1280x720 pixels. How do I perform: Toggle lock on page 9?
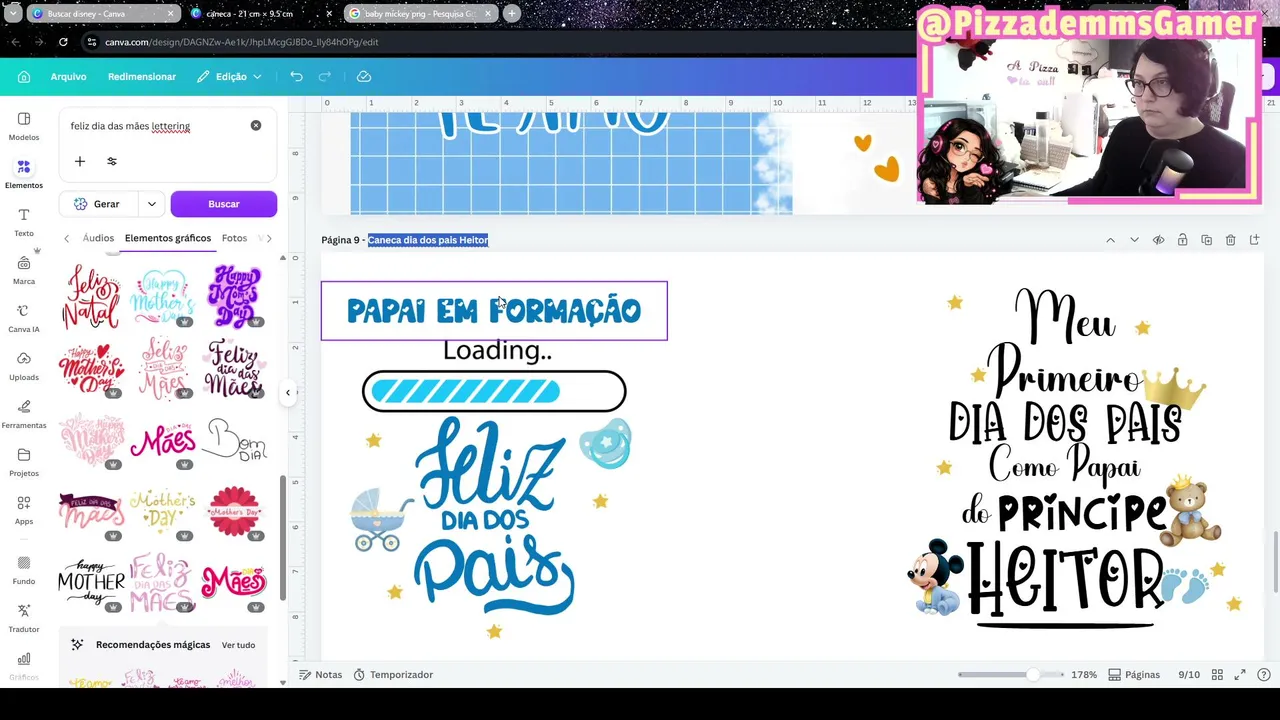(x=1182, y=240)
